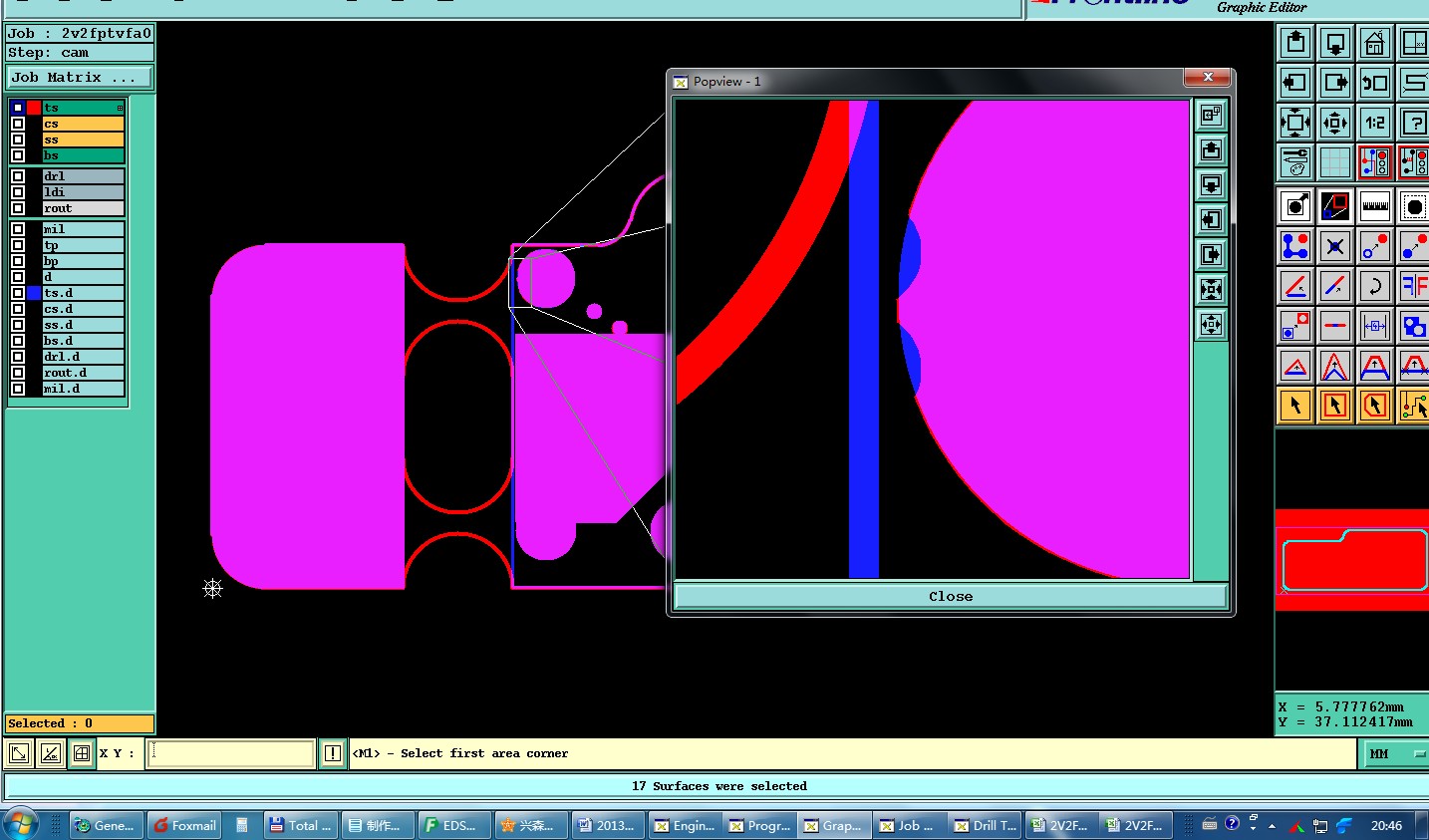Select the tp layer row
Viewport: 1429px width, 840px height.
pyautogui.click(x=84, y=245)
